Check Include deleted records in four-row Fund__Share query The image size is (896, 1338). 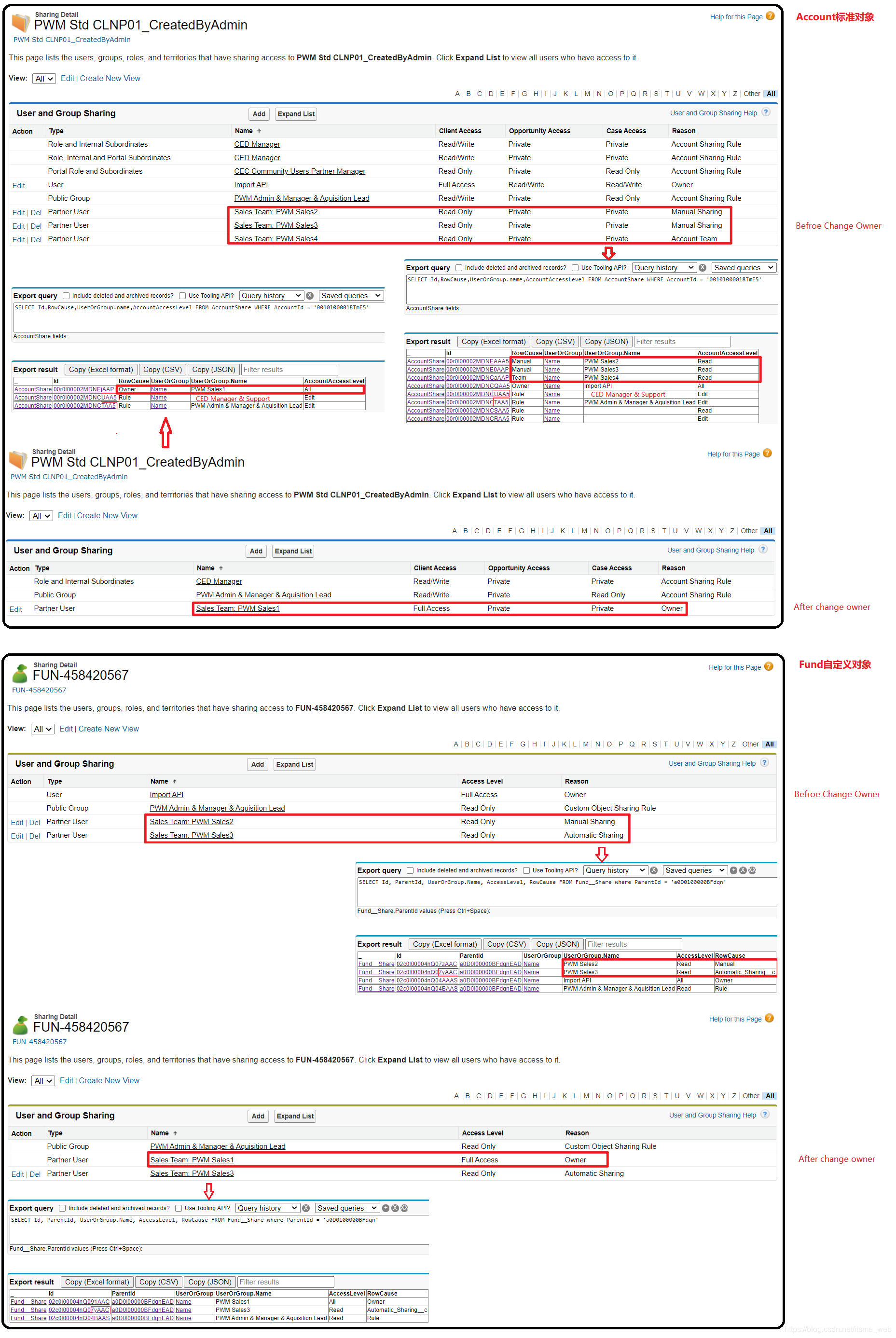(x=410, y=870)
